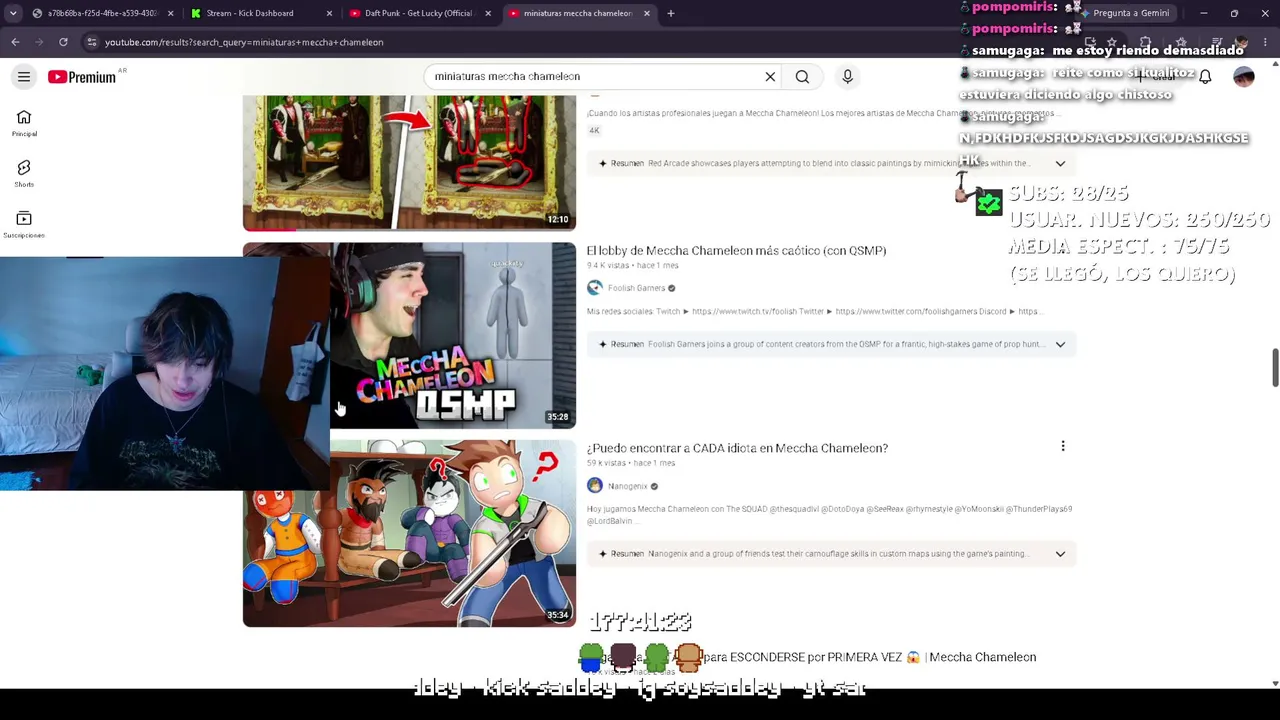Screen dimensions: 1280x720
Task: Open 'El lobby de Meccha Chameleon más caótico' video
Action: click(x=736, y=250)
